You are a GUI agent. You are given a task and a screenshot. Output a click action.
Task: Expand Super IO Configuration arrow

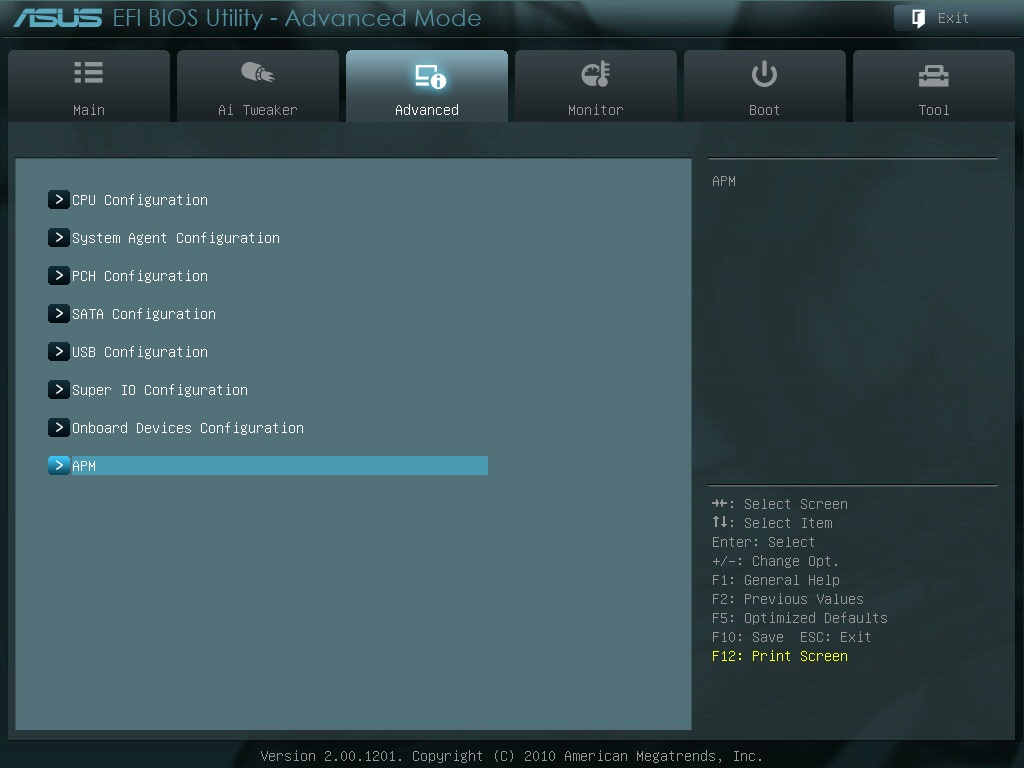click(x=59, y=389)
